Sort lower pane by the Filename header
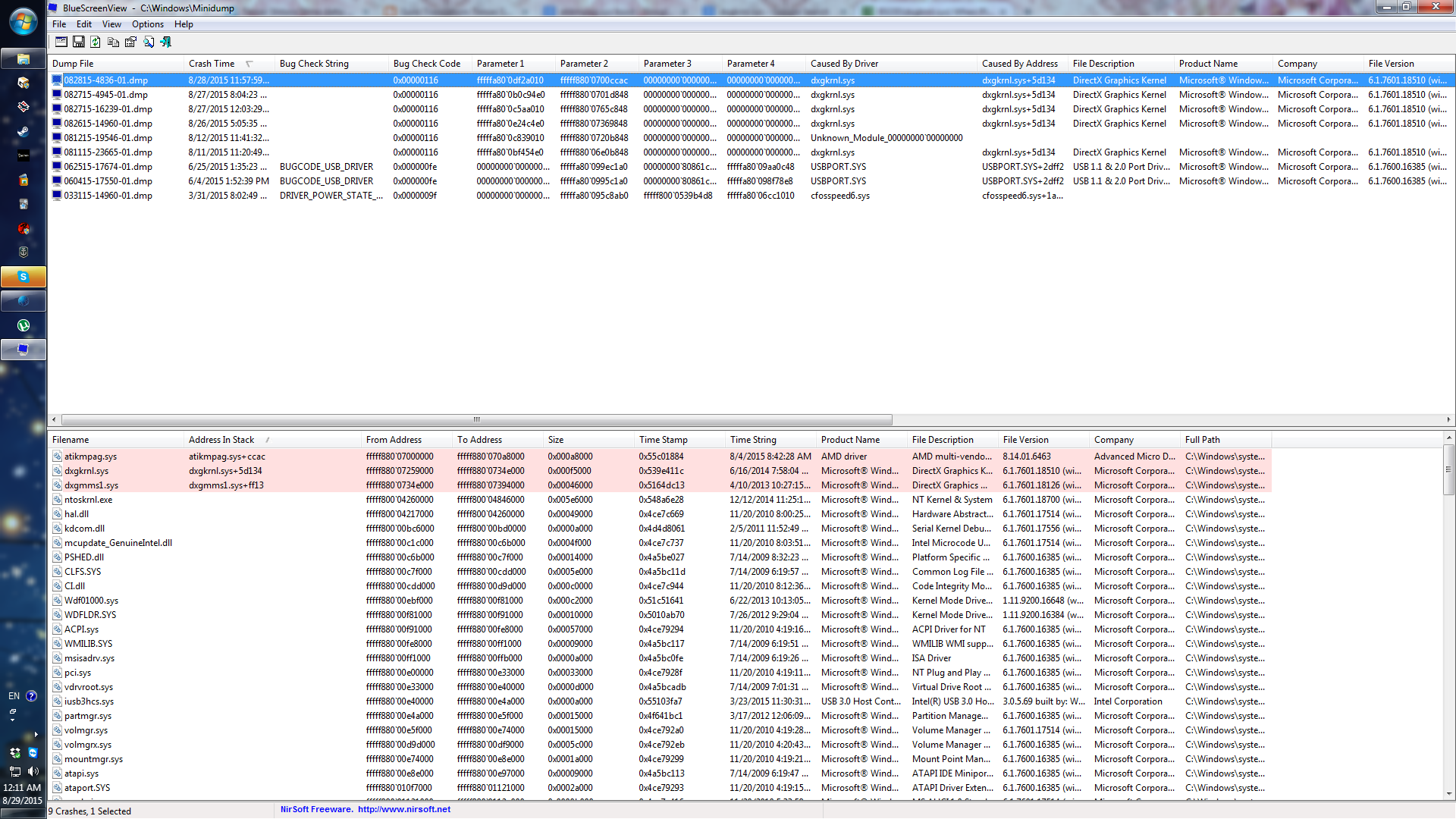This screenshot has height=819, width=1456. 115,440
